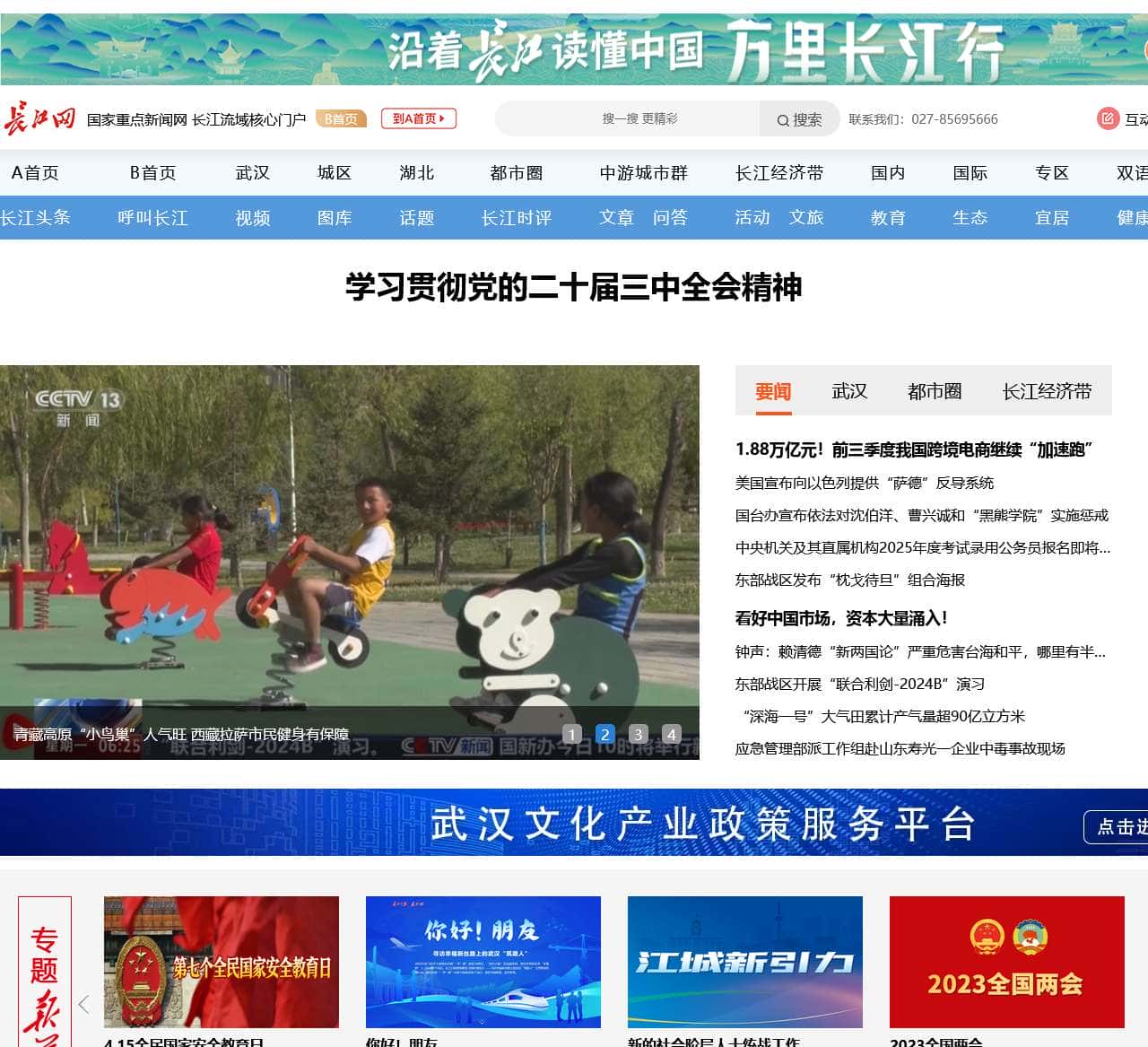
Task: Click the orange B首页 badge
Action: 341,118
